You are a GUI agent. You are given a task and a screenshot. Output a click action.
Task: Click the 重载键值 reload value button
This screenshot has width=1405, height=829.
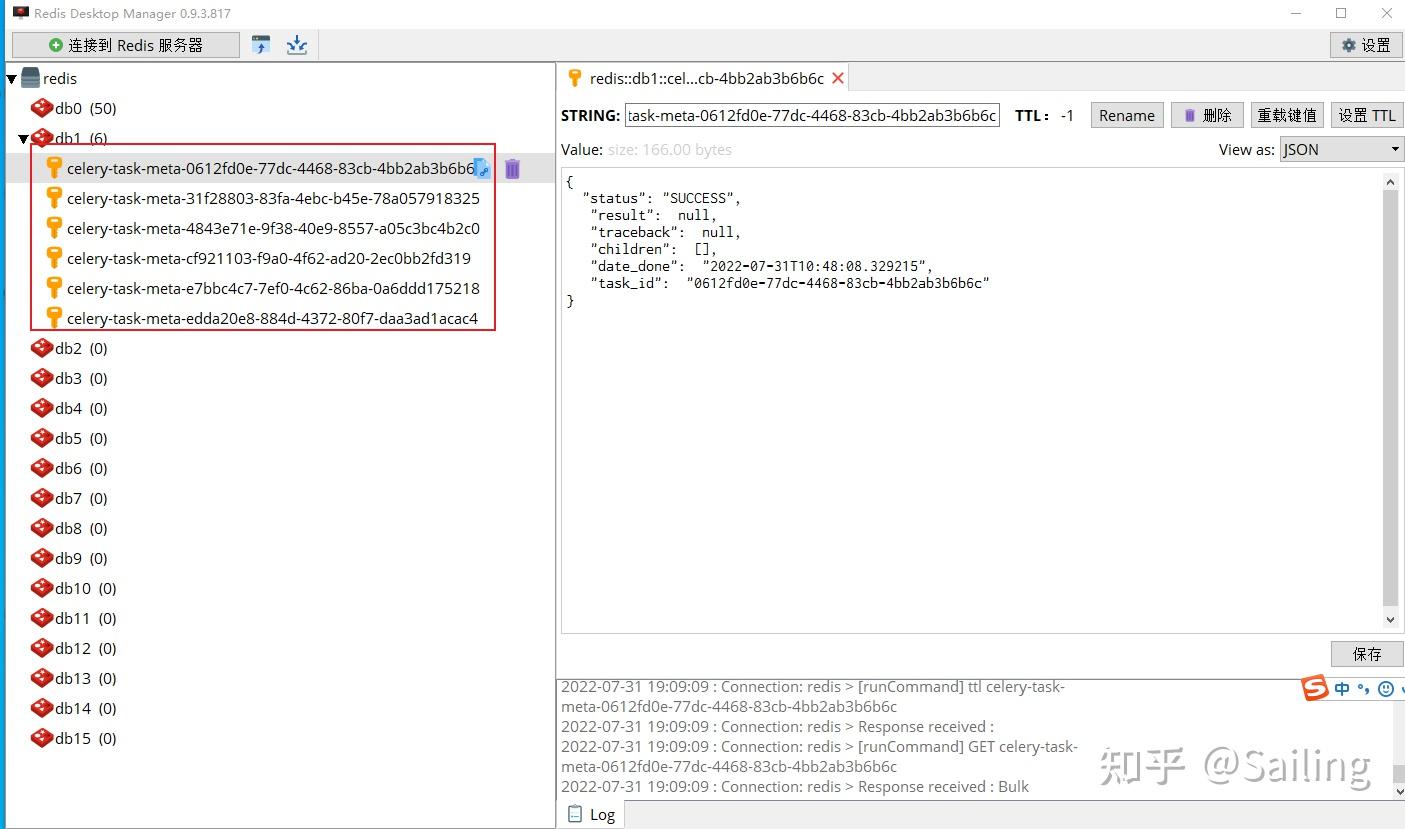[1287, 115]
